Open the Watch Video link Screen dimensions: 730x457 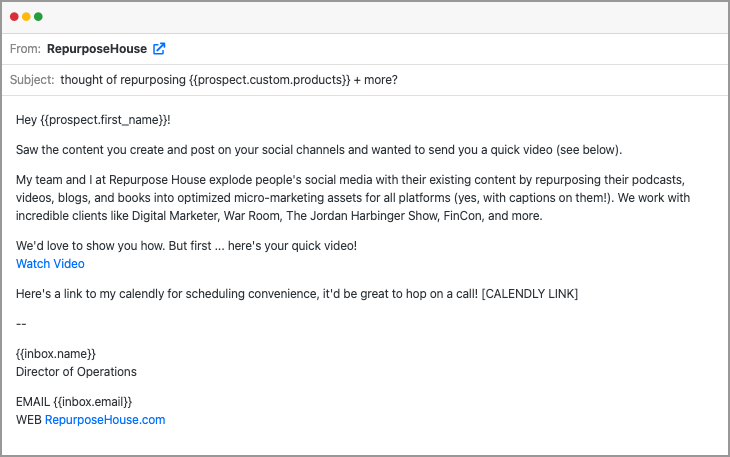click(x=50, y=264)
